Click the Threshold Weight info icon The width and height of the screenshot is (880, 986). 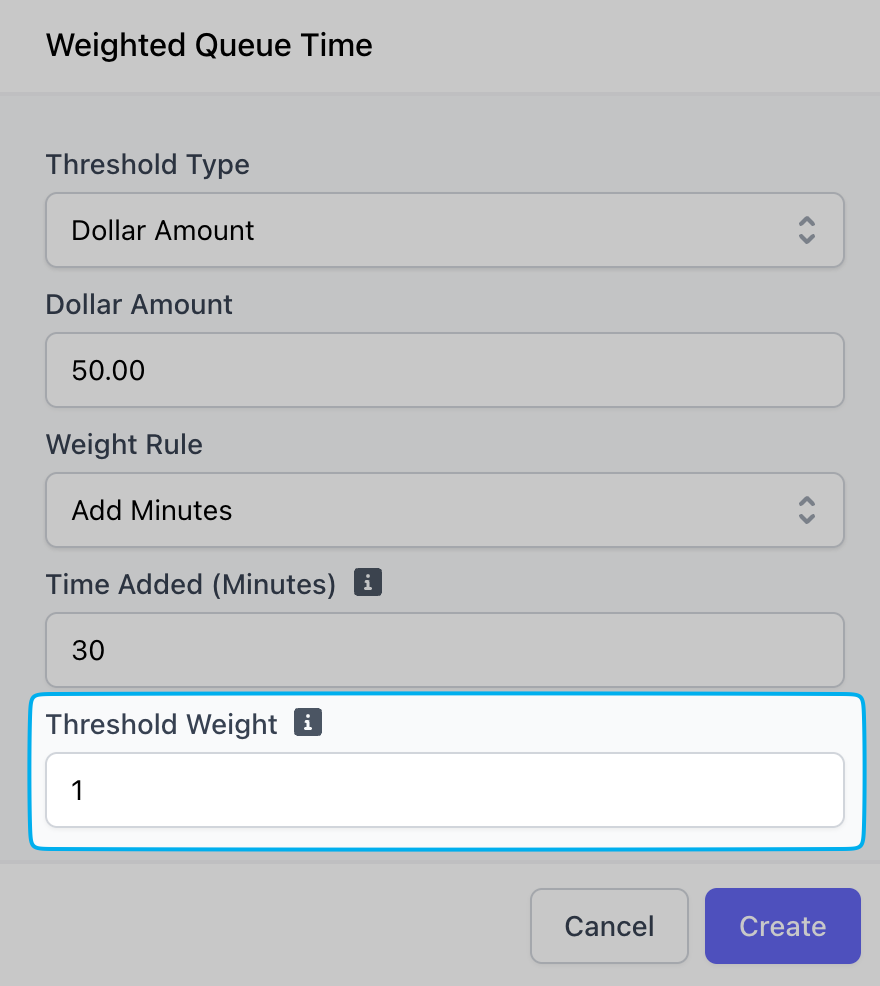pos(308,722)
